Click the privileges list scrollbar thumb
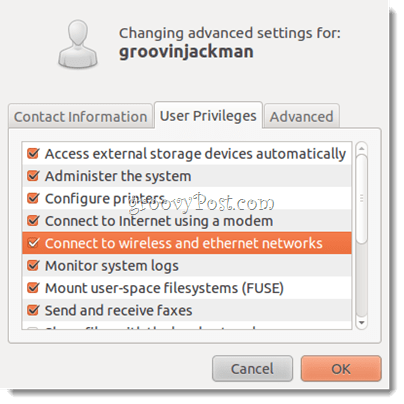The height and width of the screenshot is (404, 404). [362, 199]
